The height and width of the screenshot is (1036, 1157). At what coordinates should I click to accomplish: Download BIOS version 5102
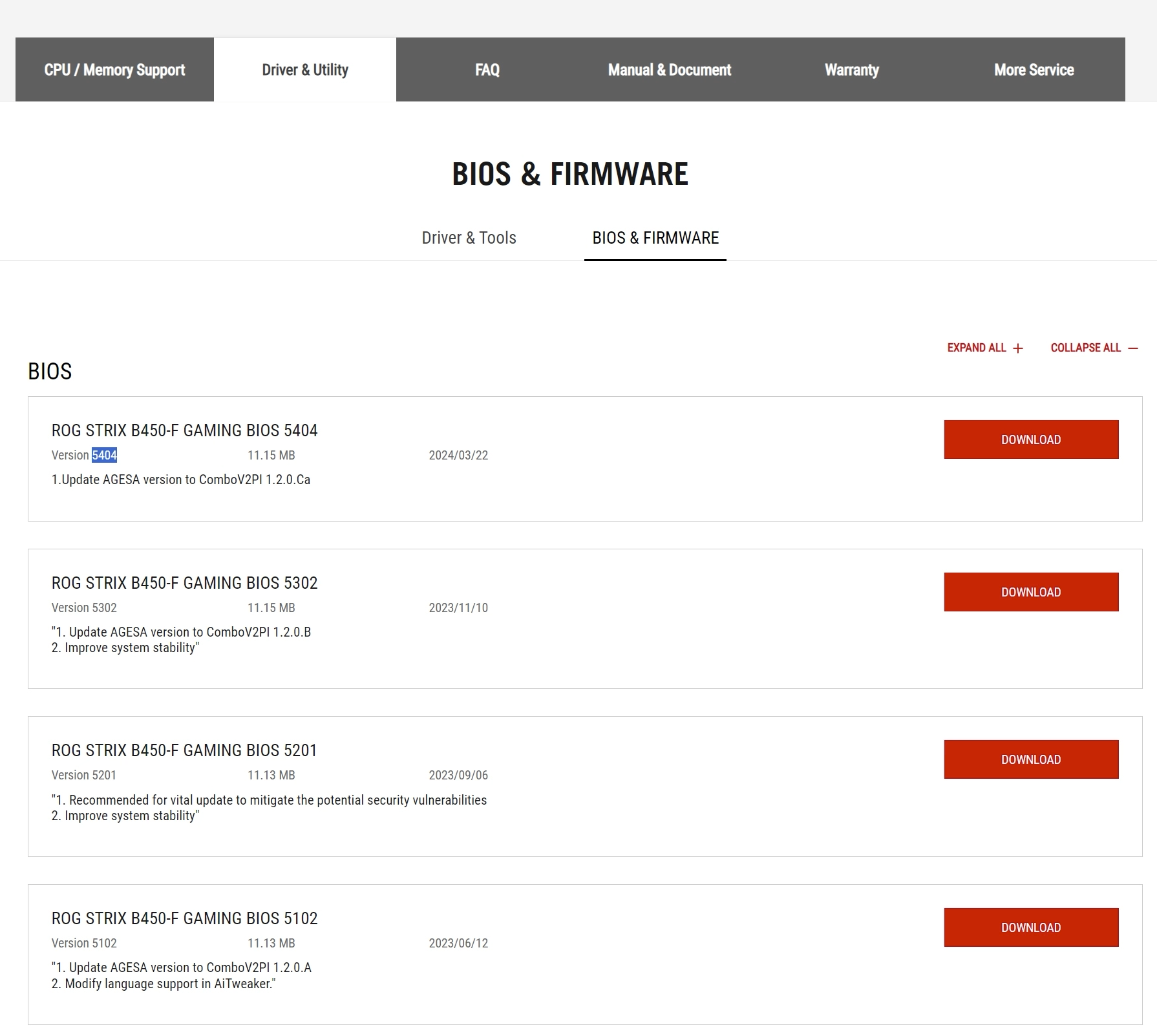pos(1031,927)
